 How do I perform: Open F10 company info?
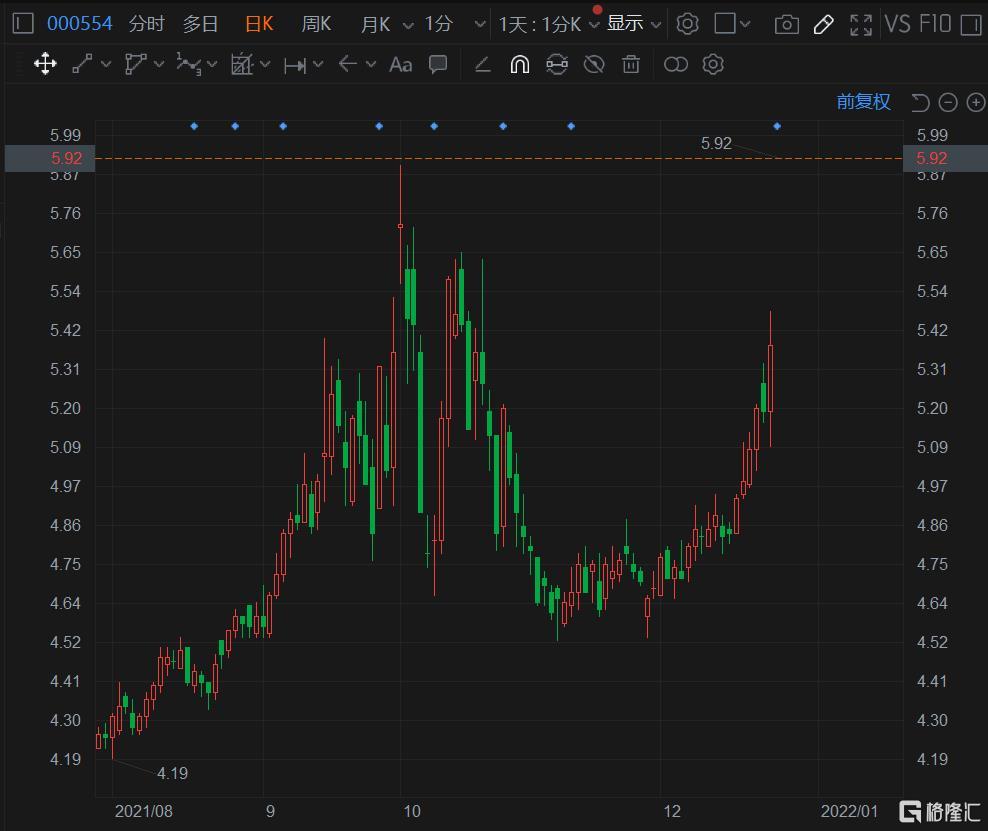(x=934, y=24)
